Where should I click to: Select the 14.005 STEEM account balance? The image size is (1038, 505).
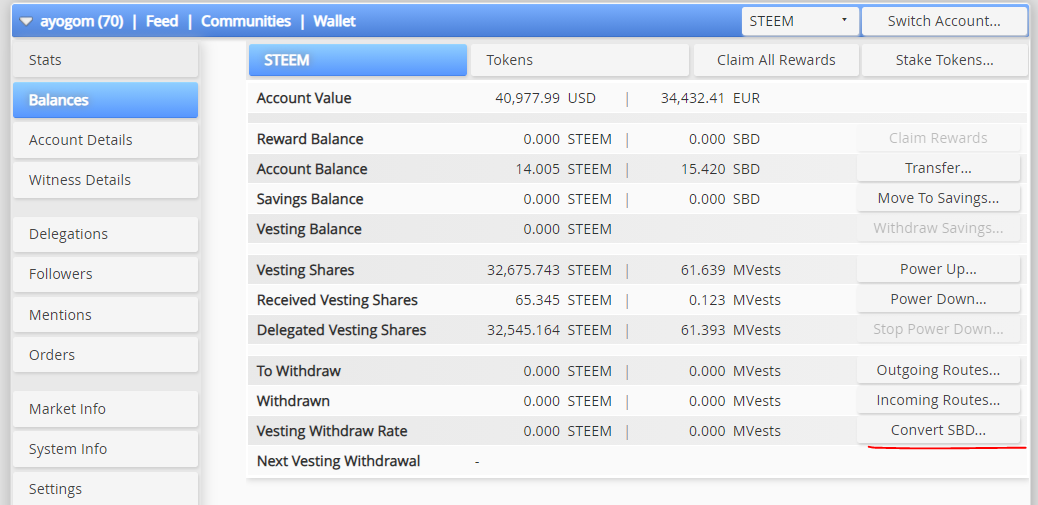(x=563, y=169)
